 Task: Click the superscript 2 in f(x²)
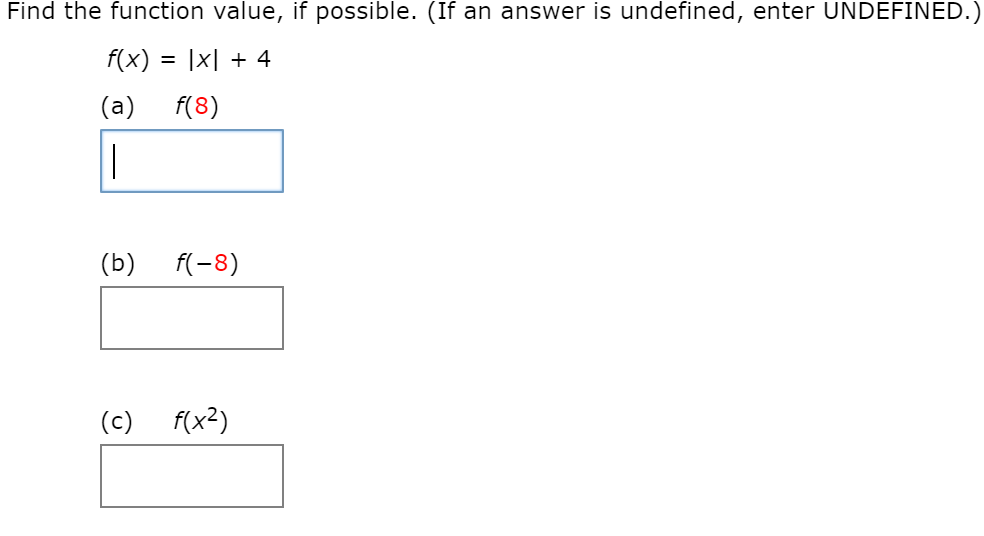pos(213,414)
